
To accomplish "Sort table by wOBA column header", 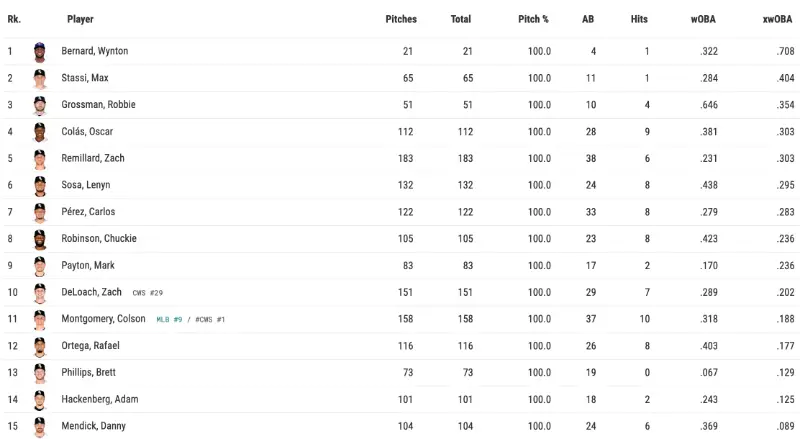I will [x=702, y=19].
